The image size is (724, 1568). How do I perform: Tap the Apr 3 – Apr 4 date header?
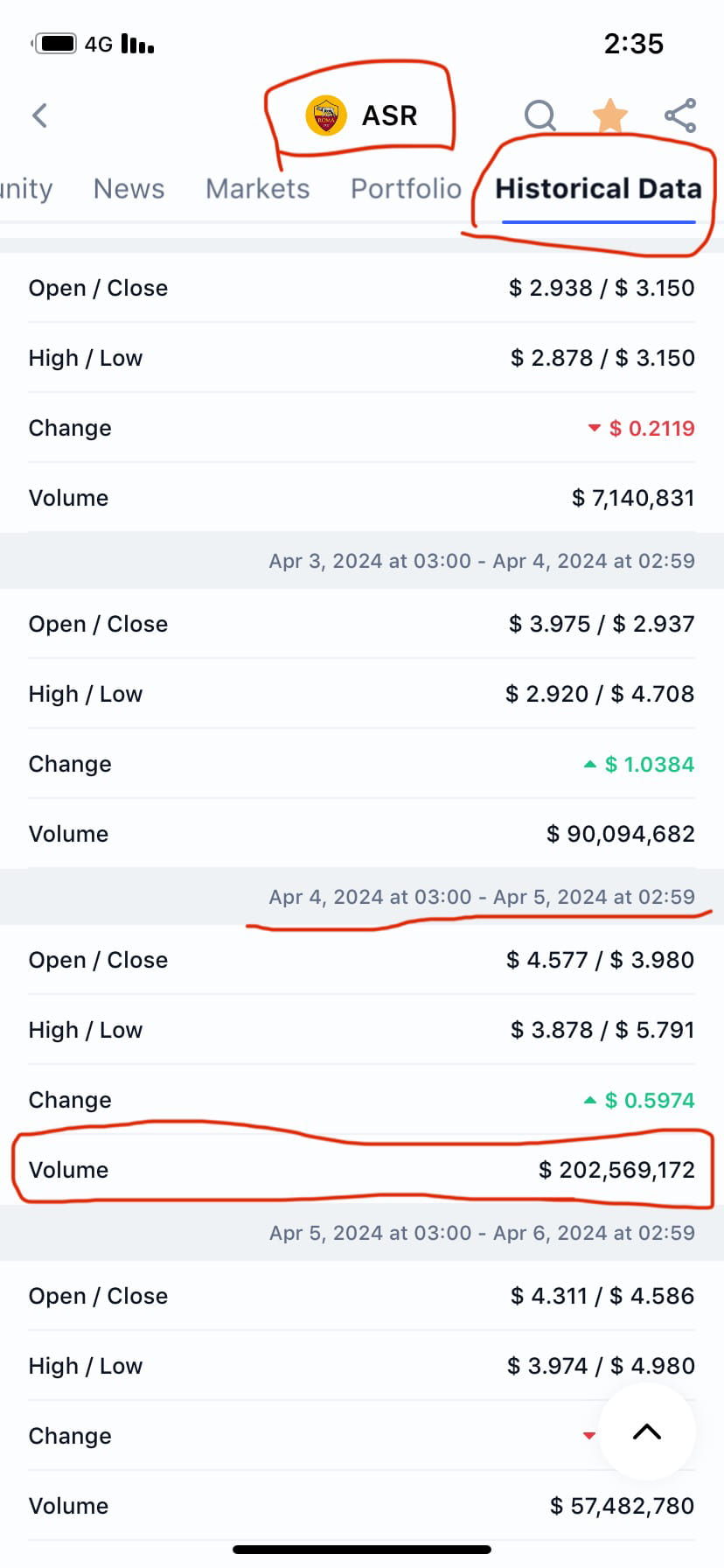click(x=482, y=561)
